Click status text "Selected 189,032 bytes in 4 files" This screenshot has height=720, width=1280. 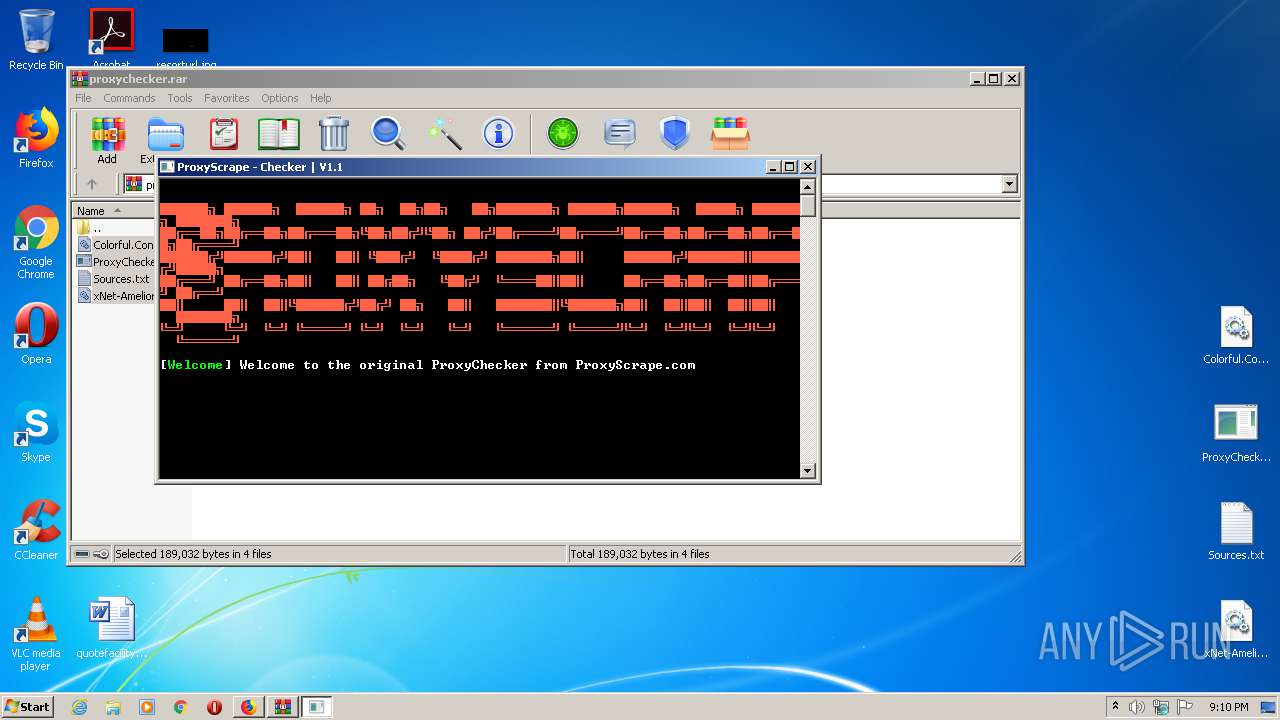[x=193, y=554]
